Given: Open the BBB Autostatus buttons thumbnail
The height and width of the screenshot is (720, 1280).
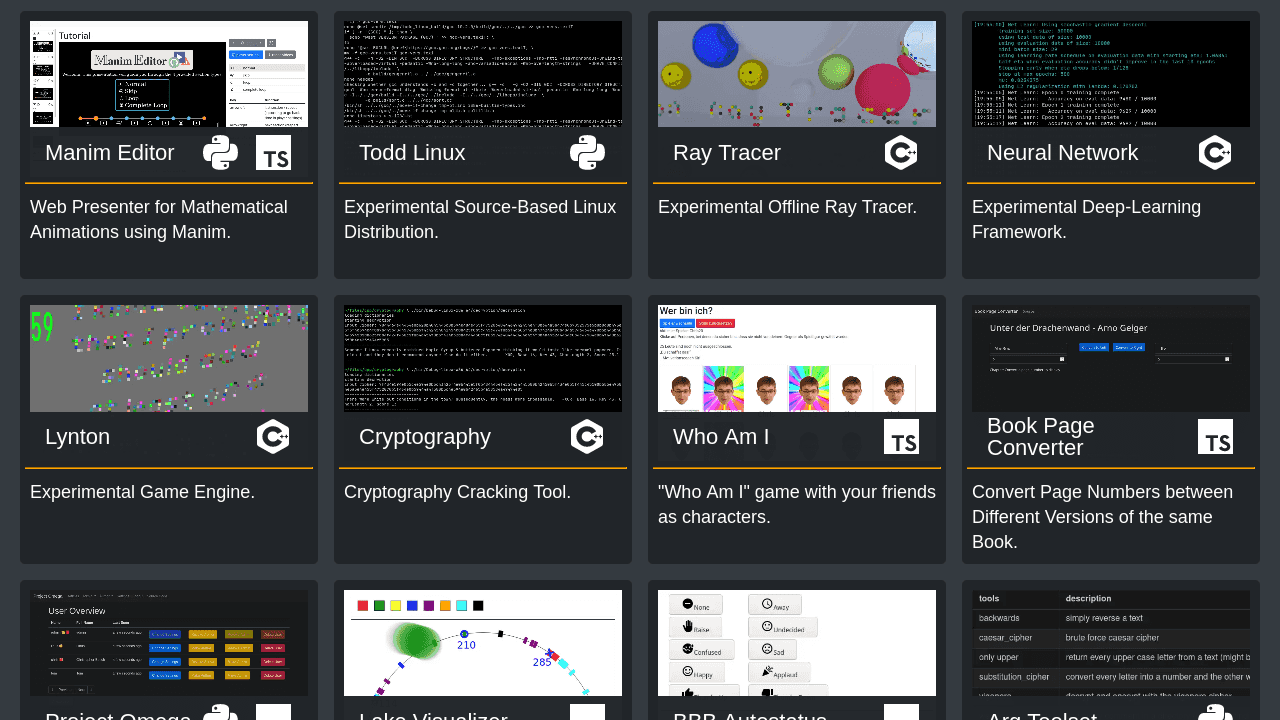Looking at the screenshot, I should pos(797,643).
